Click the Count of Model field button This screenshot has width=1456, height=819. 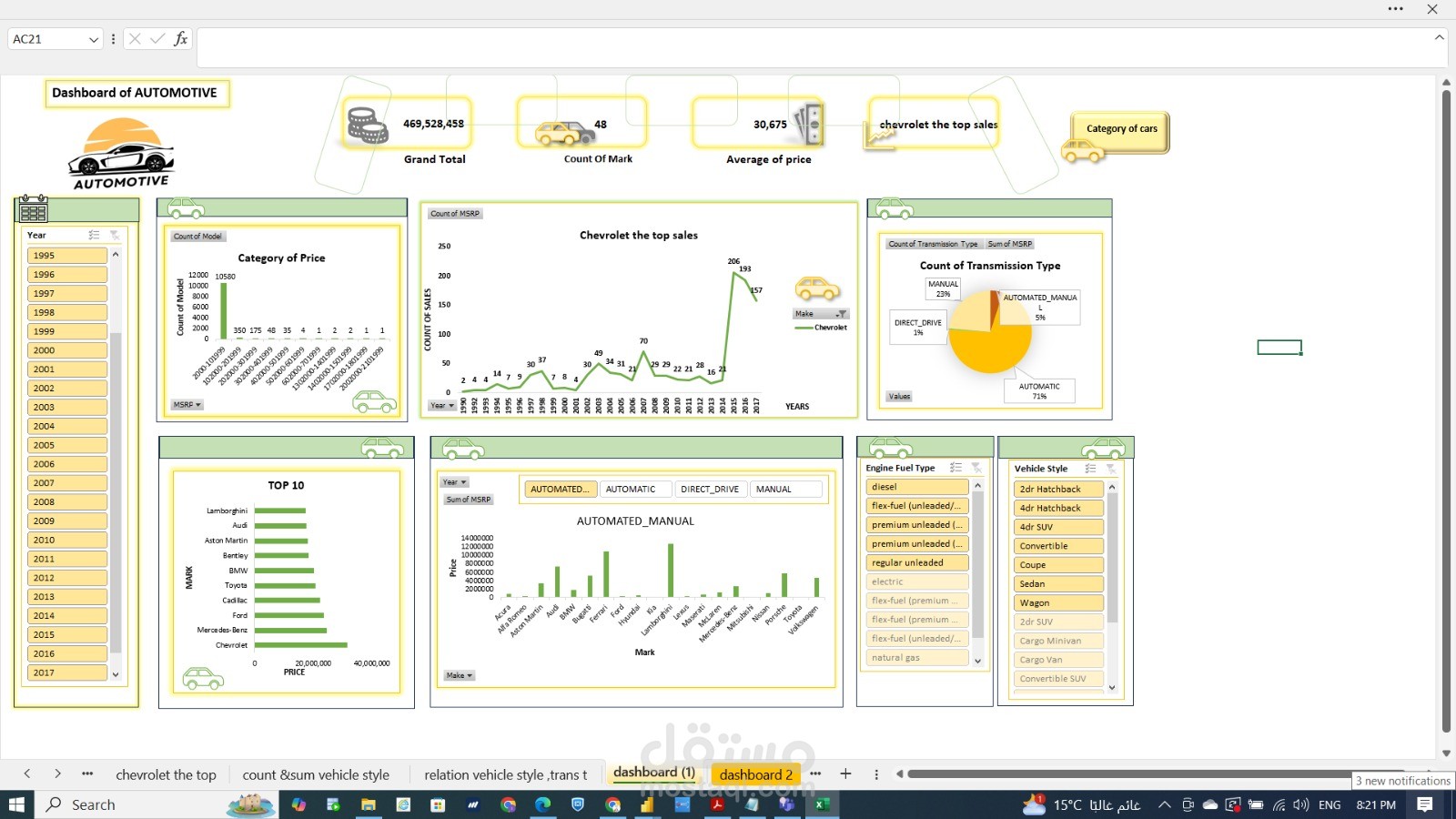pos(197,237)
